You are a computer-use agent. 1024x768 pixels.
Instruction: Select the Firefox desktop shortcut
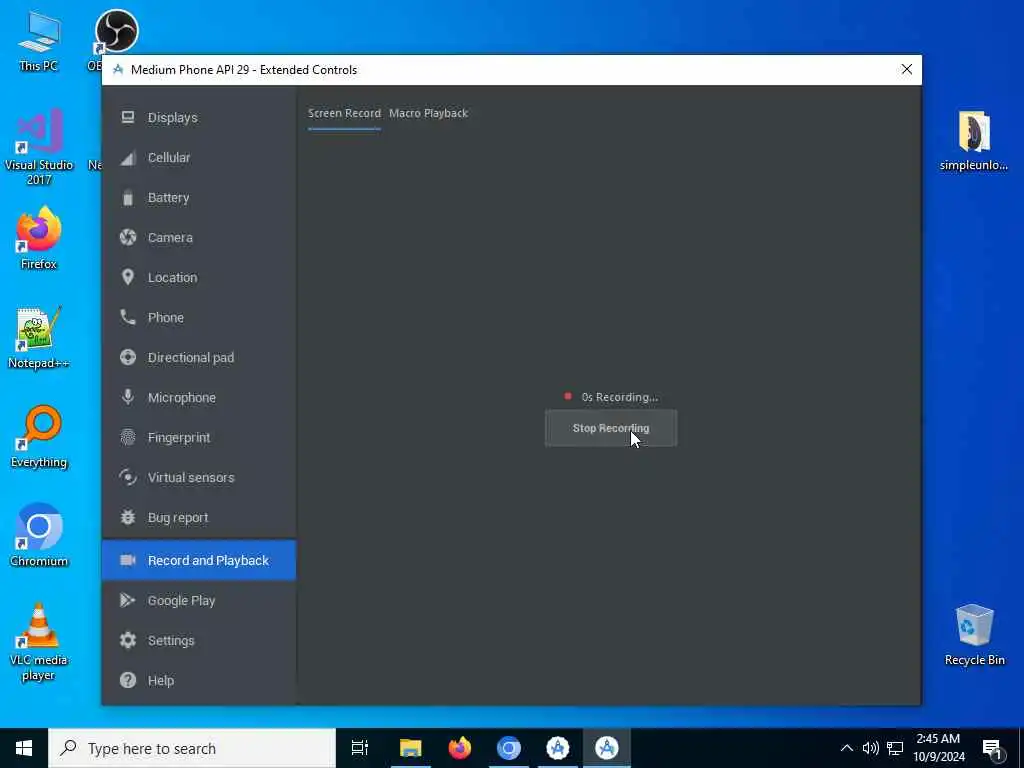[39, 238]
